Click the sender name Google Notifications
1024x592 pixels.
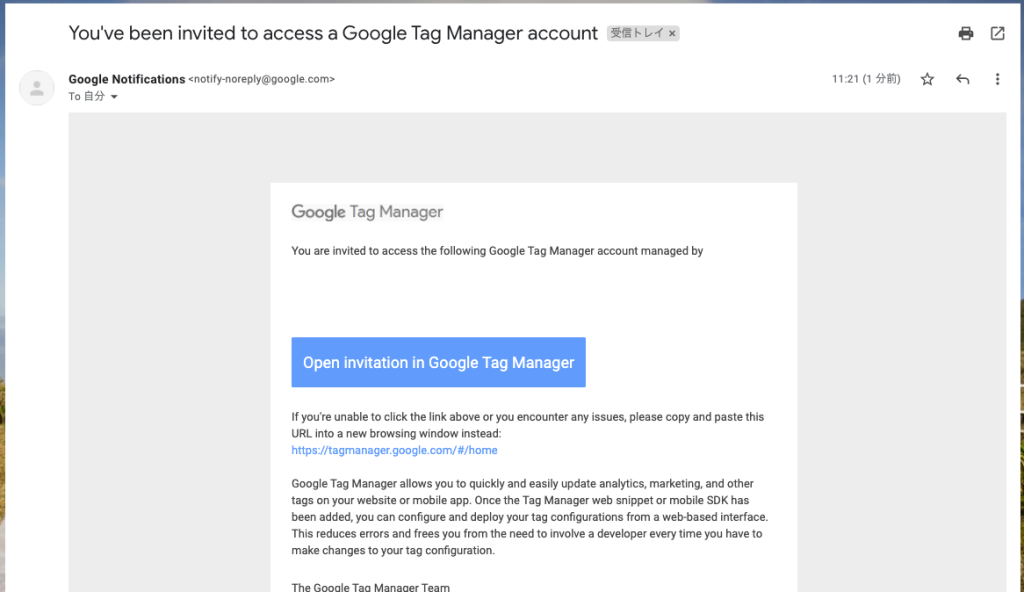click(127, 79)
